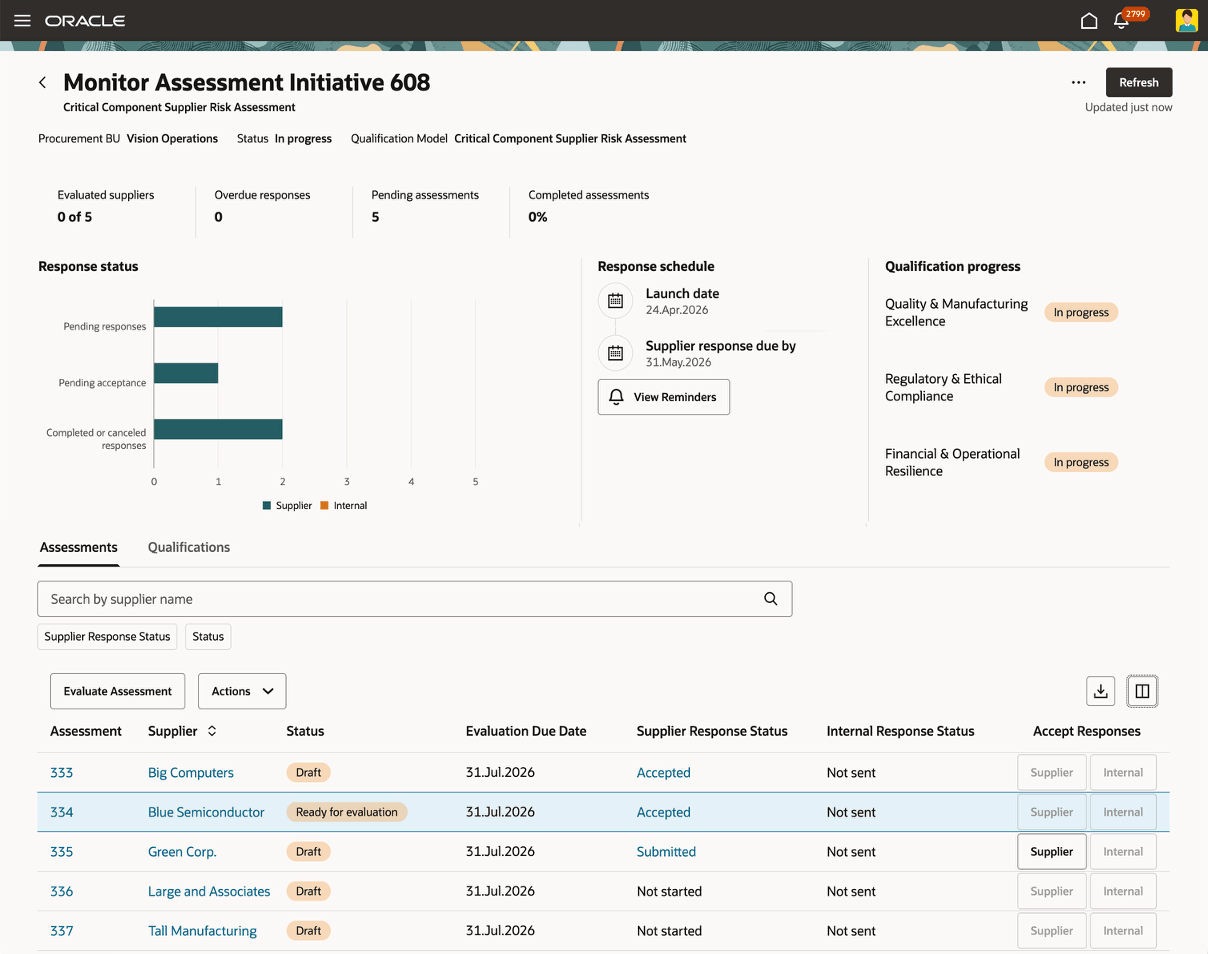Open the column layout settings icon
Viewport: 1208px width, 954px height.
click(x=1142, y=691)
